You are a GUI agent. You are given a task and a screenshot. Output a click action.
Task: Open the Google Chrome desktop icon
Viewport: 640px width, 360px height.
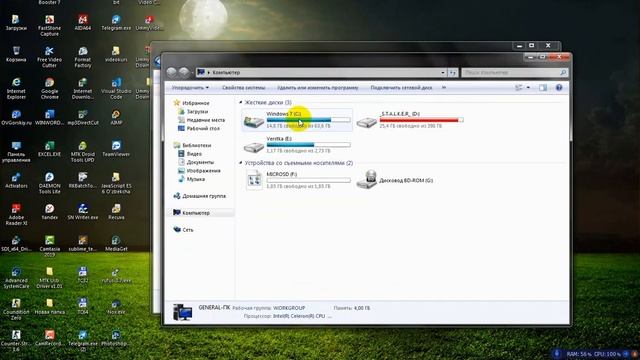tap(49, 89)
